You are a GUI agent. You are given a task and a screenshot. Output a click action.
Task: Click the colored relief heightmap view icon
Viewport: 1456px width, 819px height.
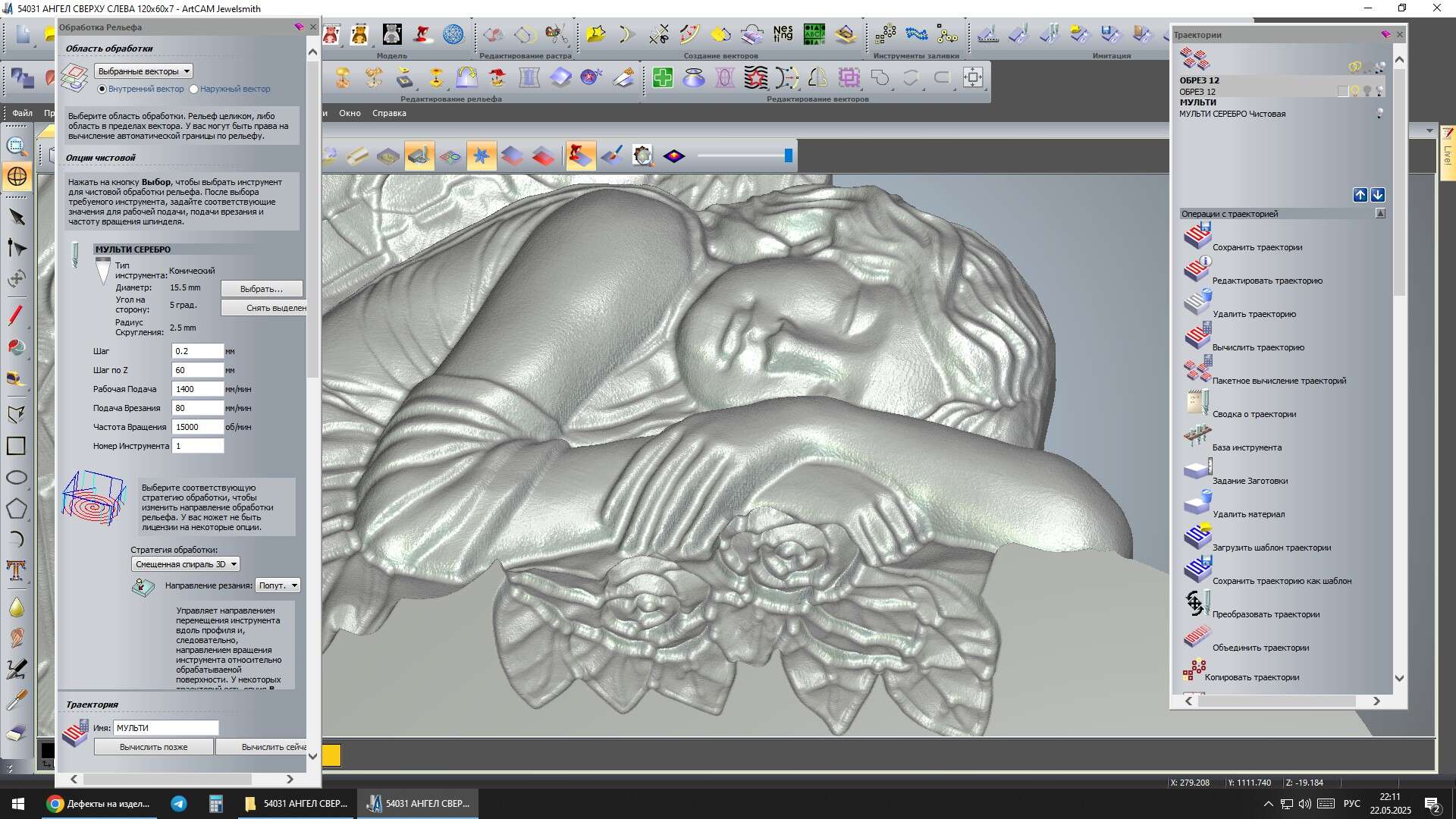pos(674,156)
